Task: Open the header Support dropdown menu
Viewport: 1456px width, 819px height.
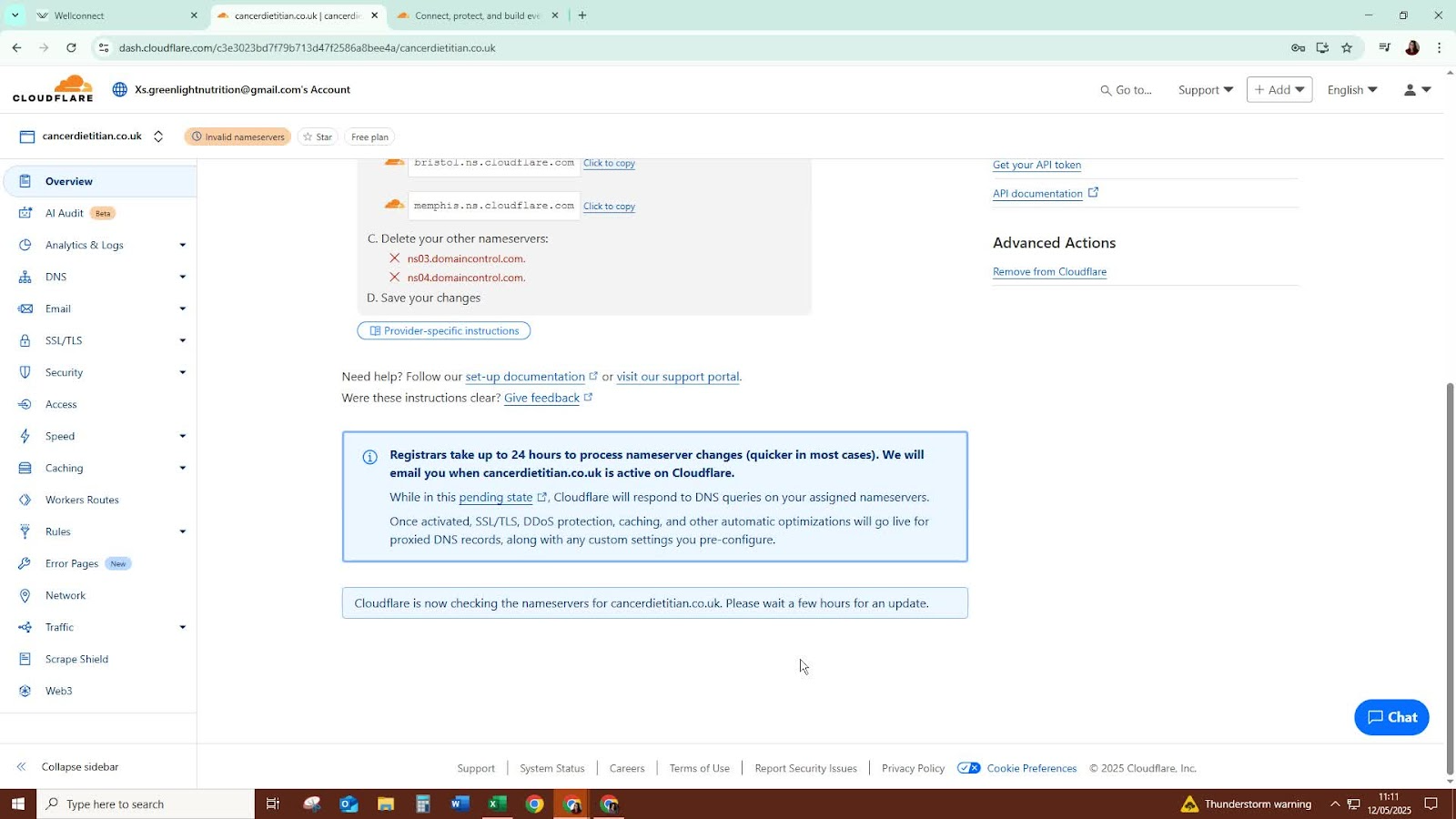Action: (x=1206, y=89)
